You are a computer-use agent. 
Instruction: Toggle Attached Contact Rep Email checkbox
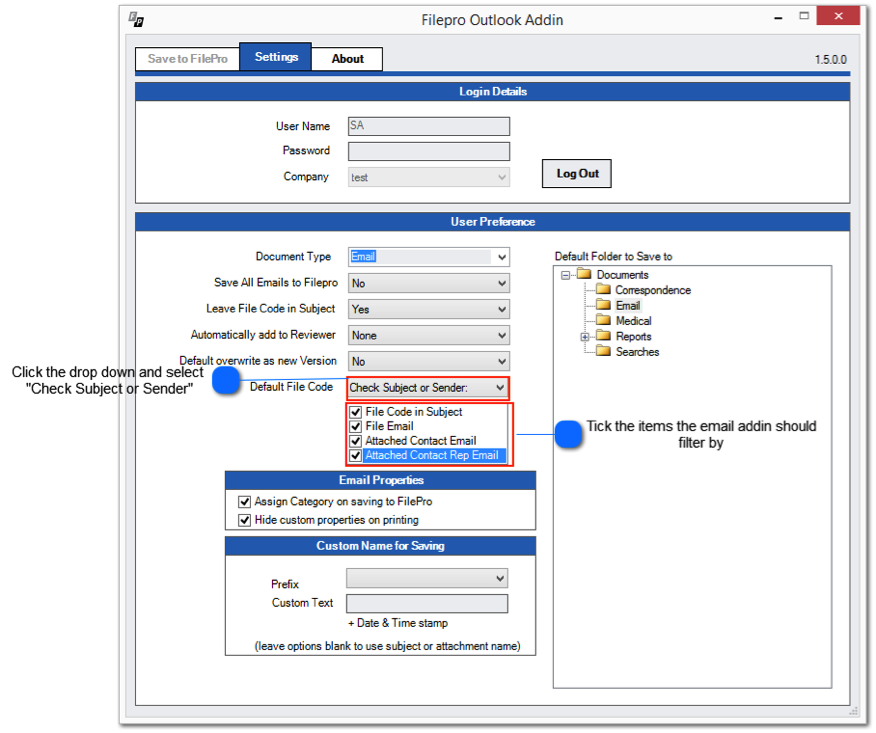(x=356, y=456)
